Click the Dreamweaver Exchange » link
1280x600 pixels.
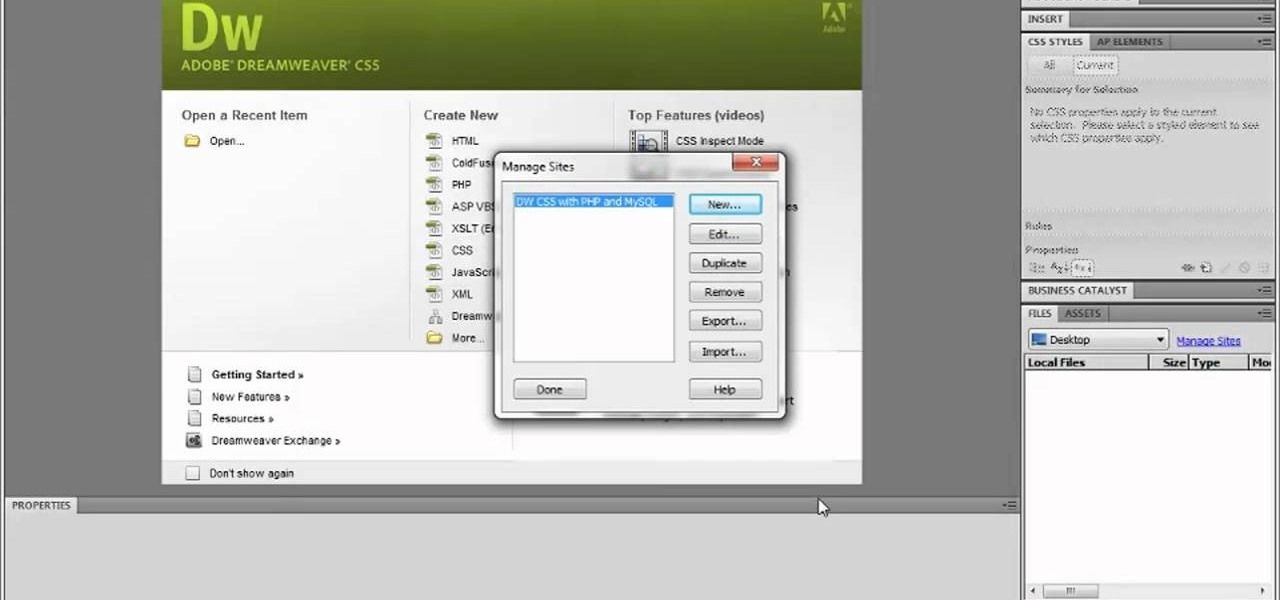[276, 441]
